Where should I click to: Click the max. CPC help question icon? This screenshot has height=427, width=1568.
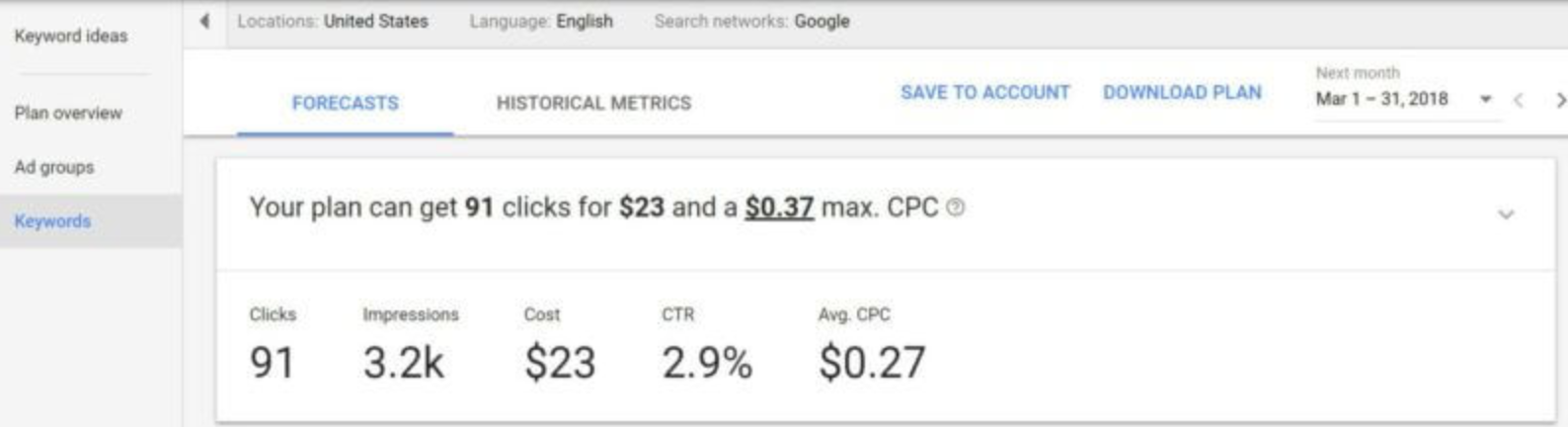(x=955, y=208)
